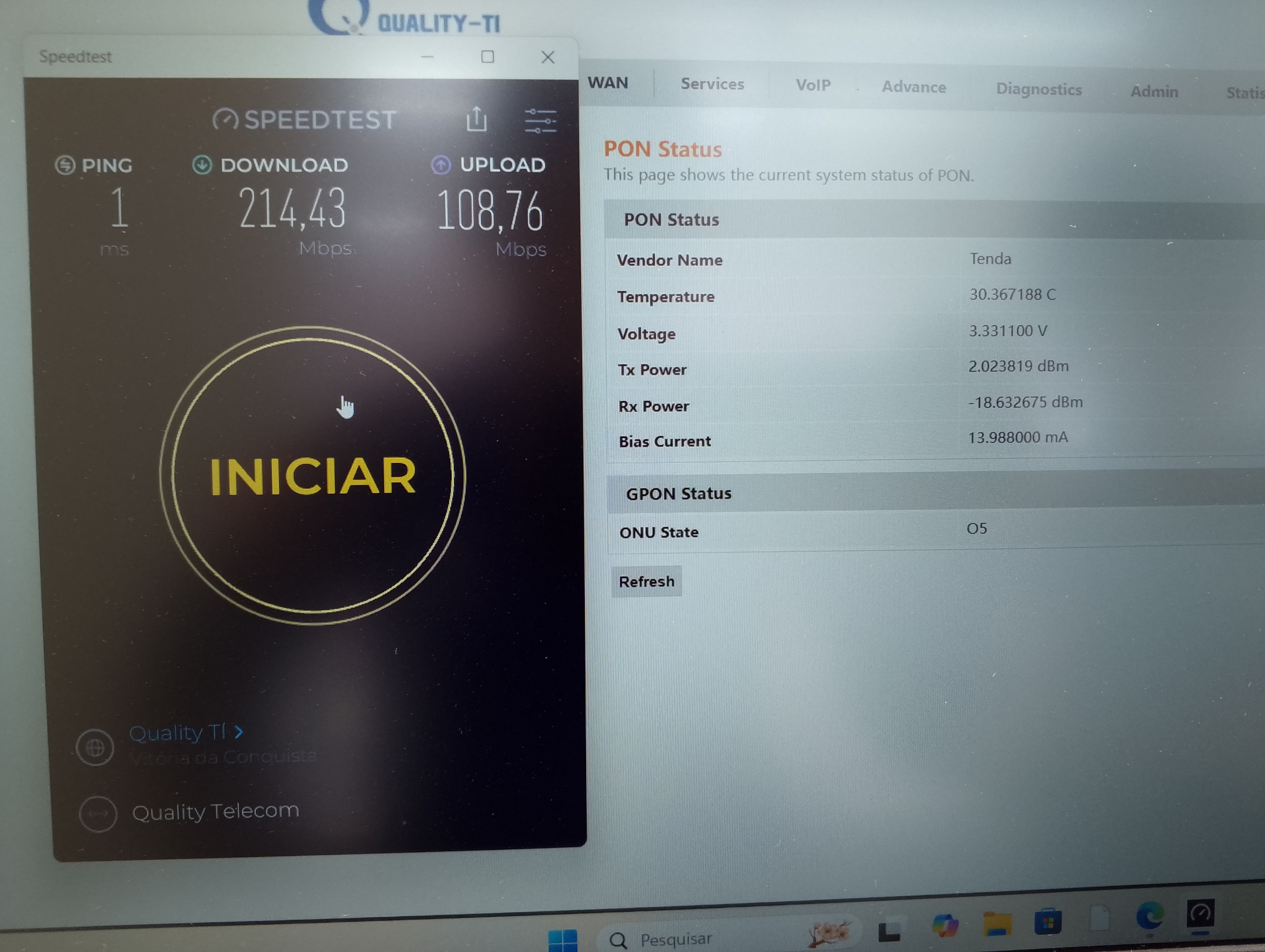Screen dimensions: 1265x952
Task: Click the Speedtest app taskbar icon
Action: pos(1200,913)
